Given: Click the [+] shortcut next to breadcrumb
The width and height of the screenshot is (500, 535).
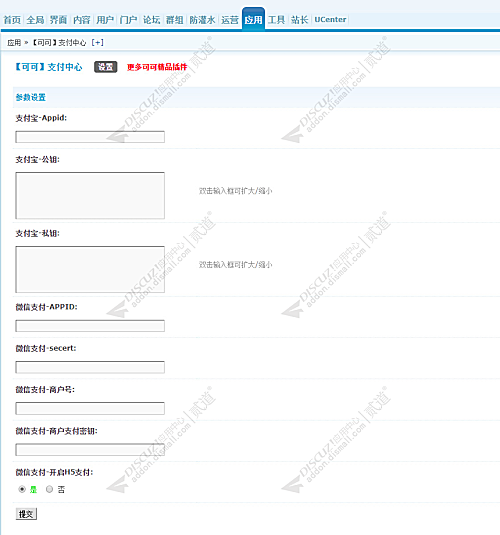Looking at the screenshot, I should coord(98,42).
